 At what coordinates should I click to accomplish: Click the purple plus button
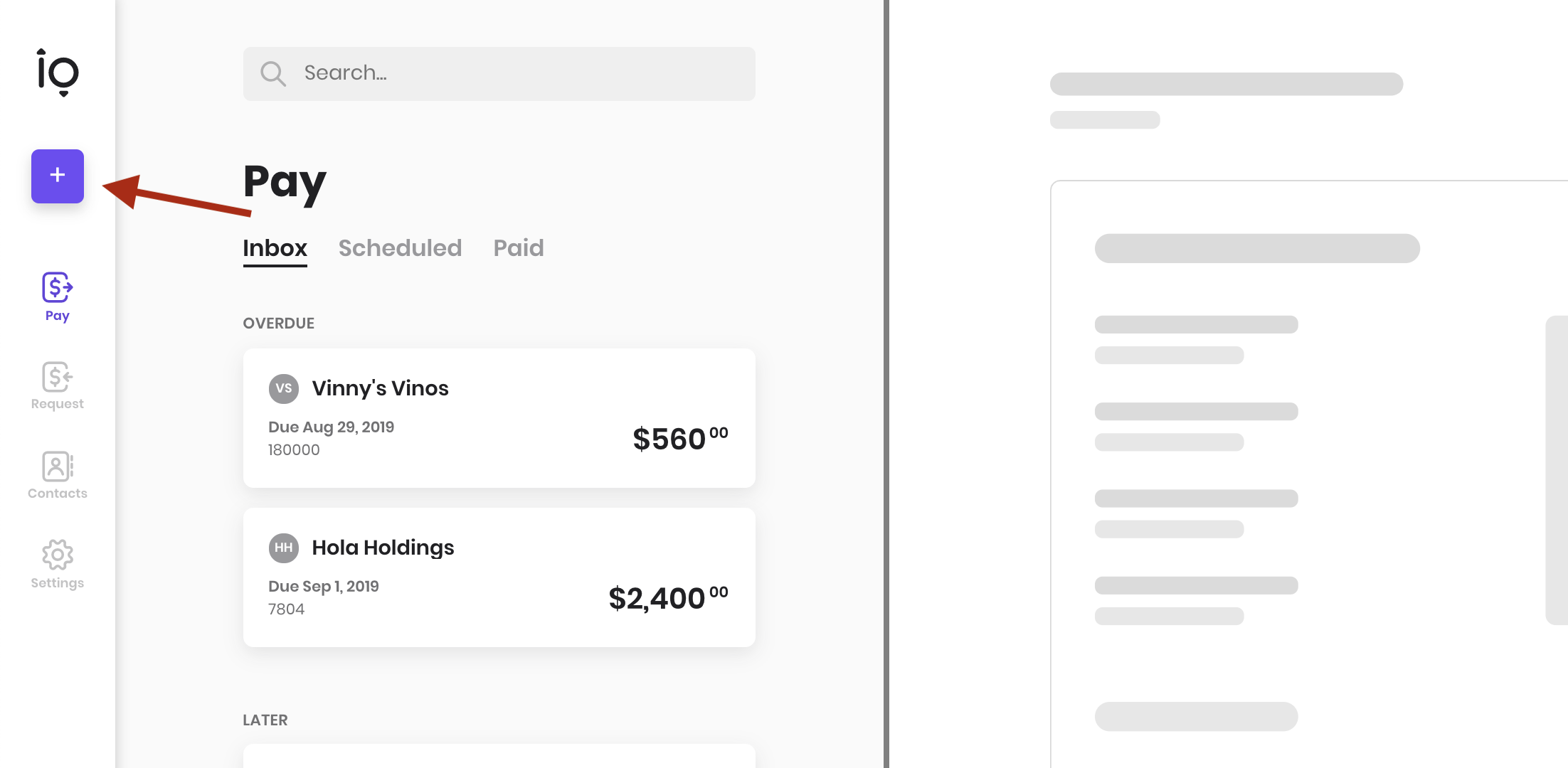click(58, 176)
